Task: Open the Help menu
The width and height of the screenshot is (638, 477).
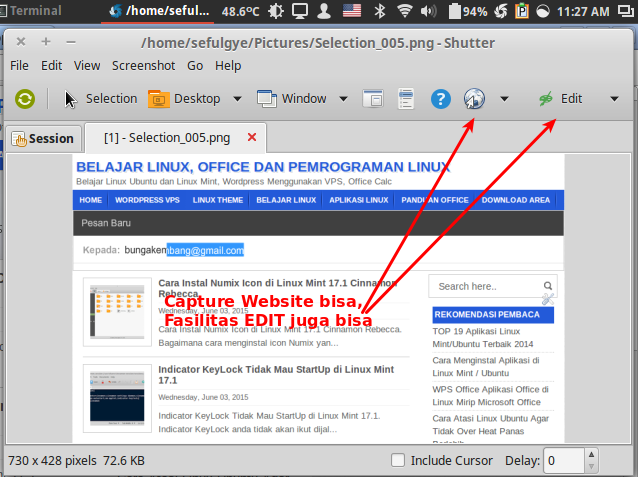Action: coord(228,66)
